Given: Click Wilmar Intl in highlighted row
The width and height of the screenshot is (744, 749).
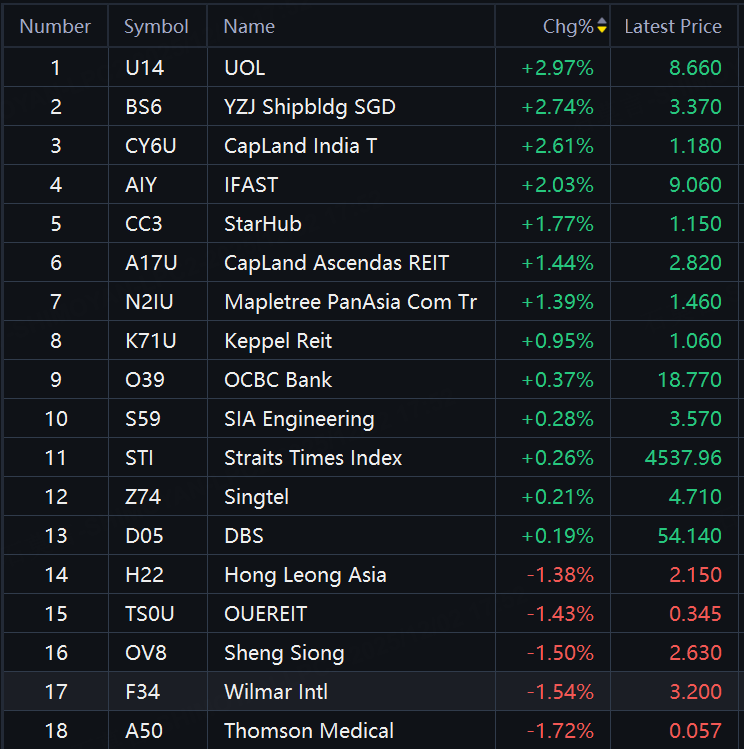Looking at the screenshot, I should [x=276, y=692].
